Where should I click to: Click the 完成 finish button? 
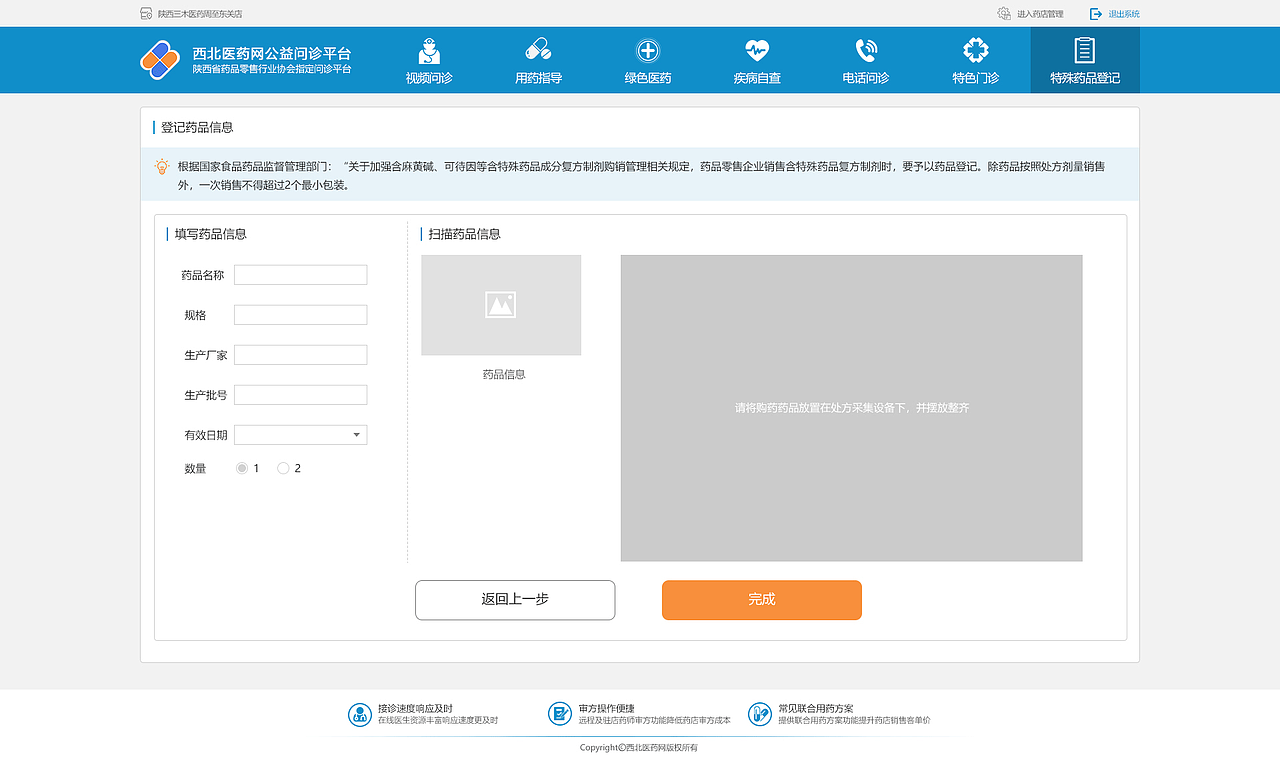tap(761, 600)
